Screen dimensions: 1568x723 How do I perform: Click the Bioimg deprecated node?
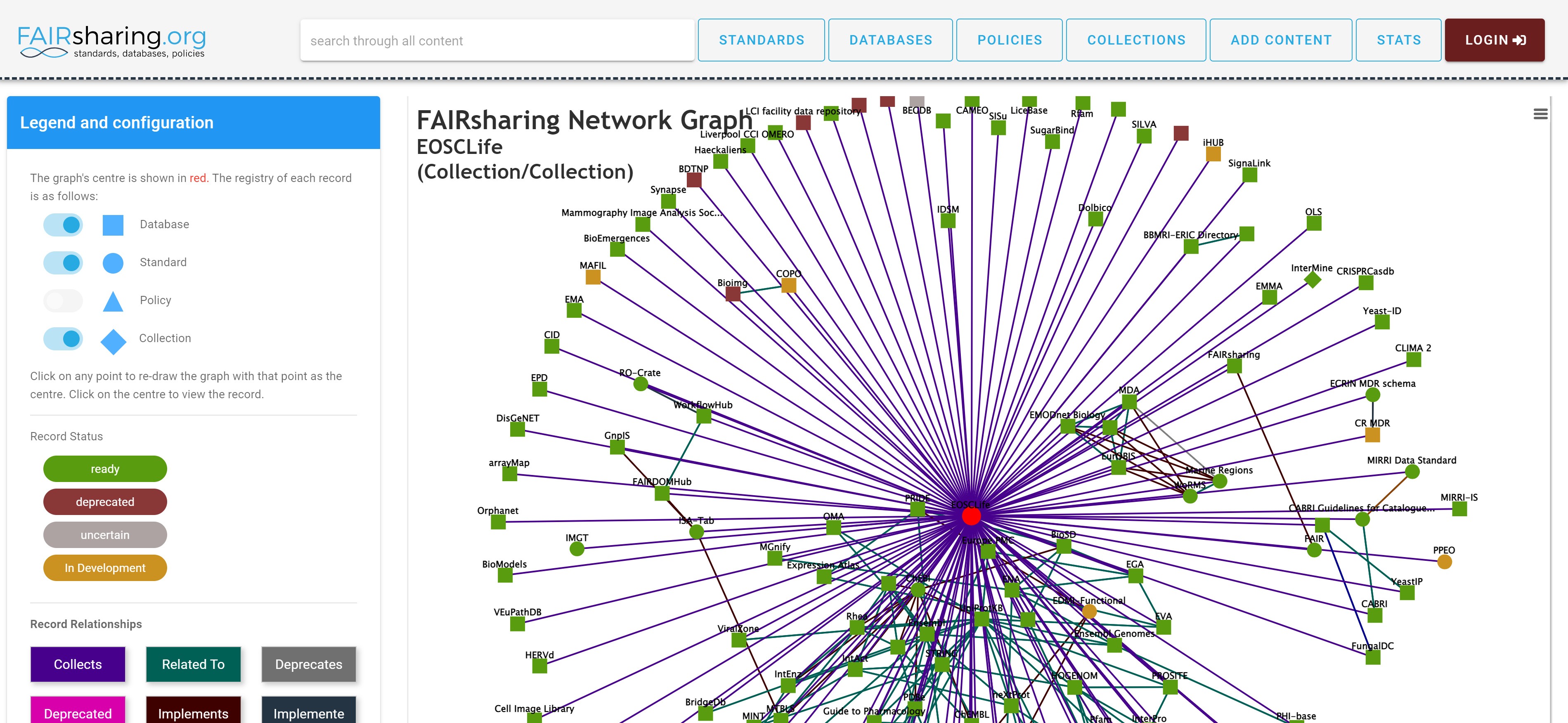[733, 294]
